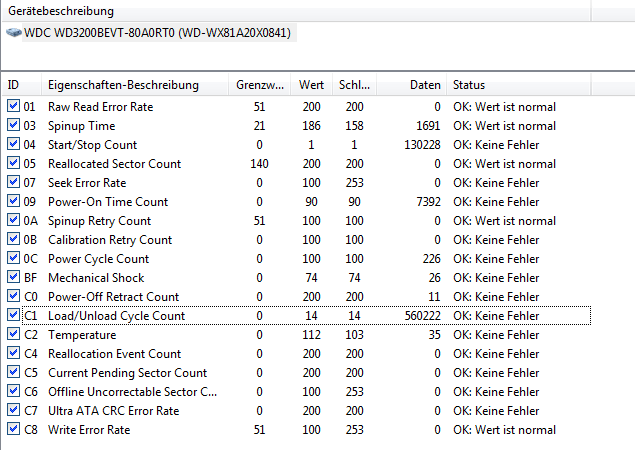
Task: Select the Spinup Retry Count label
Action: click(x=99, y=221)
